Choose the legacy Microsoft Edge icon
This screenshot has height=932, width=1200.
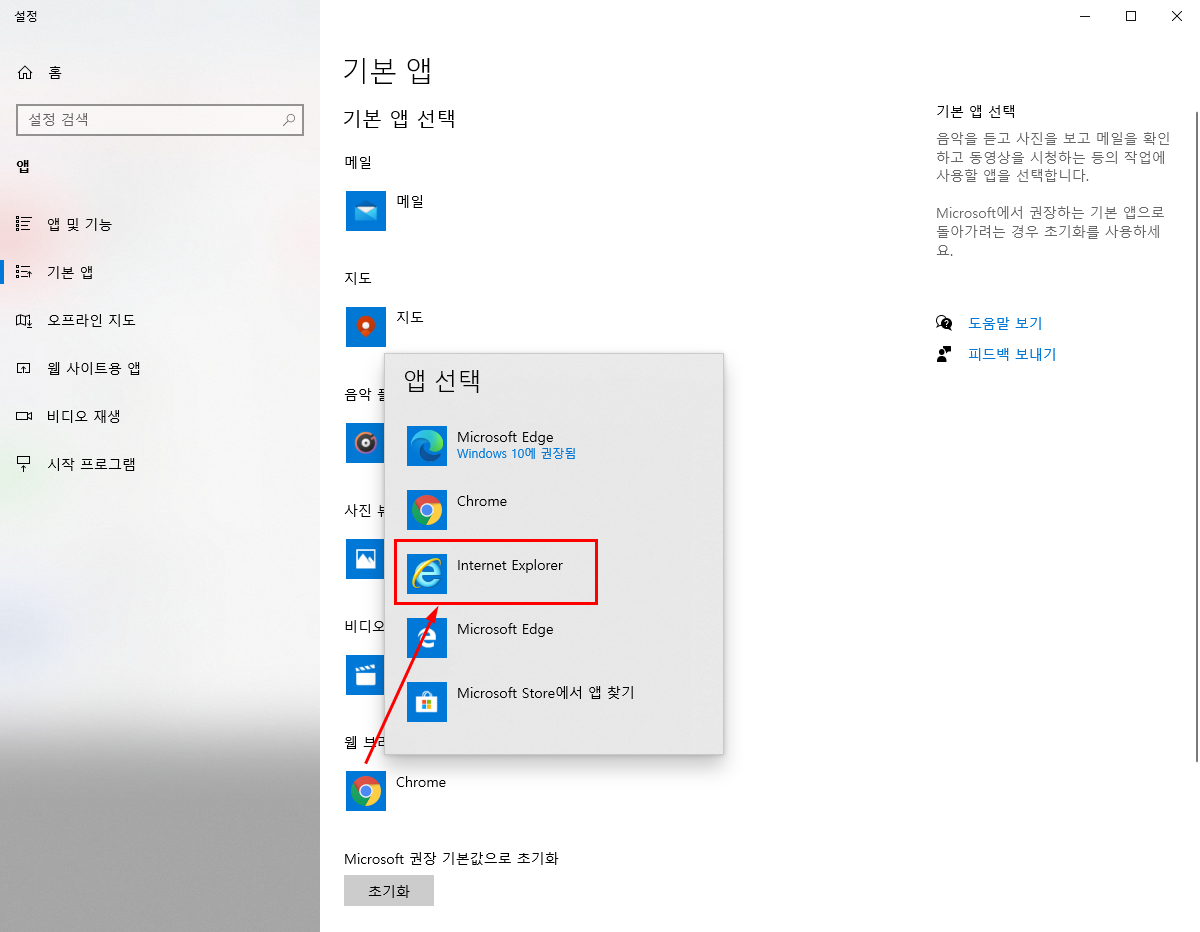pyautogui.click(x=427, y=638)
